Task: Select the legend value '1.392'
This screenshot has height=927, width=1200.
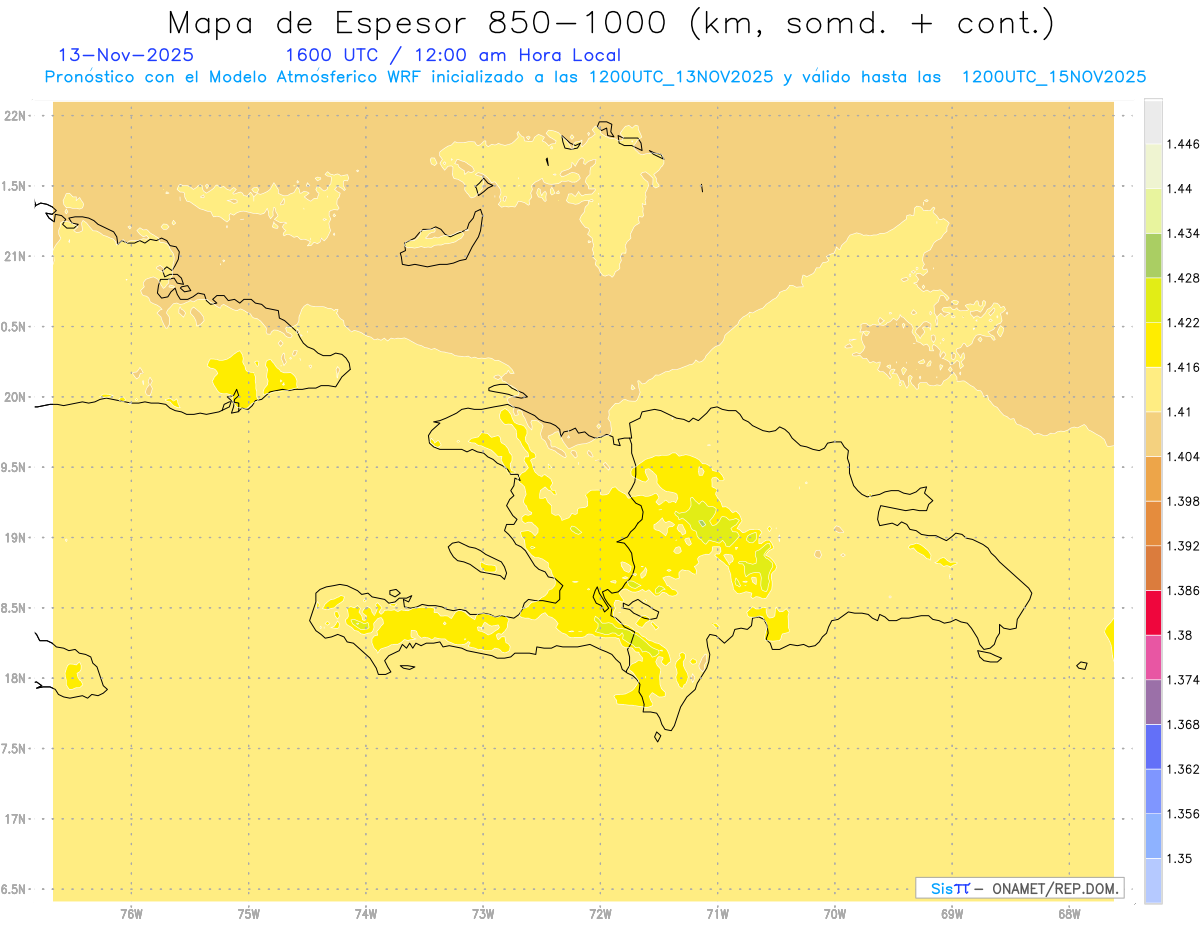Action: coord(1184,546)
